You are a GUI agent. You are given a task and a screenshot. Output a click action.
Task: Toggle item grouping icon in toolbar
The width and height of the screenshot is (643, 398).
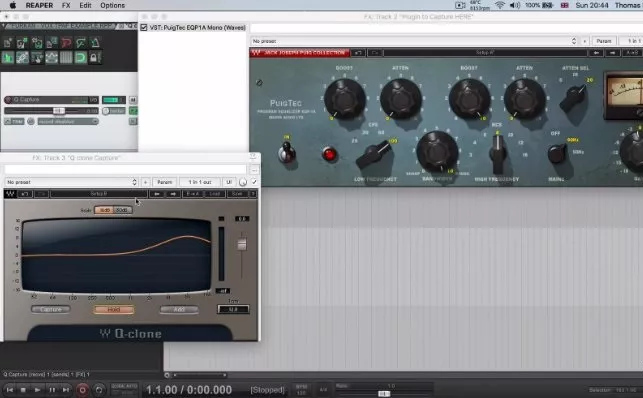pyautogui.click(x=22, y=57)
